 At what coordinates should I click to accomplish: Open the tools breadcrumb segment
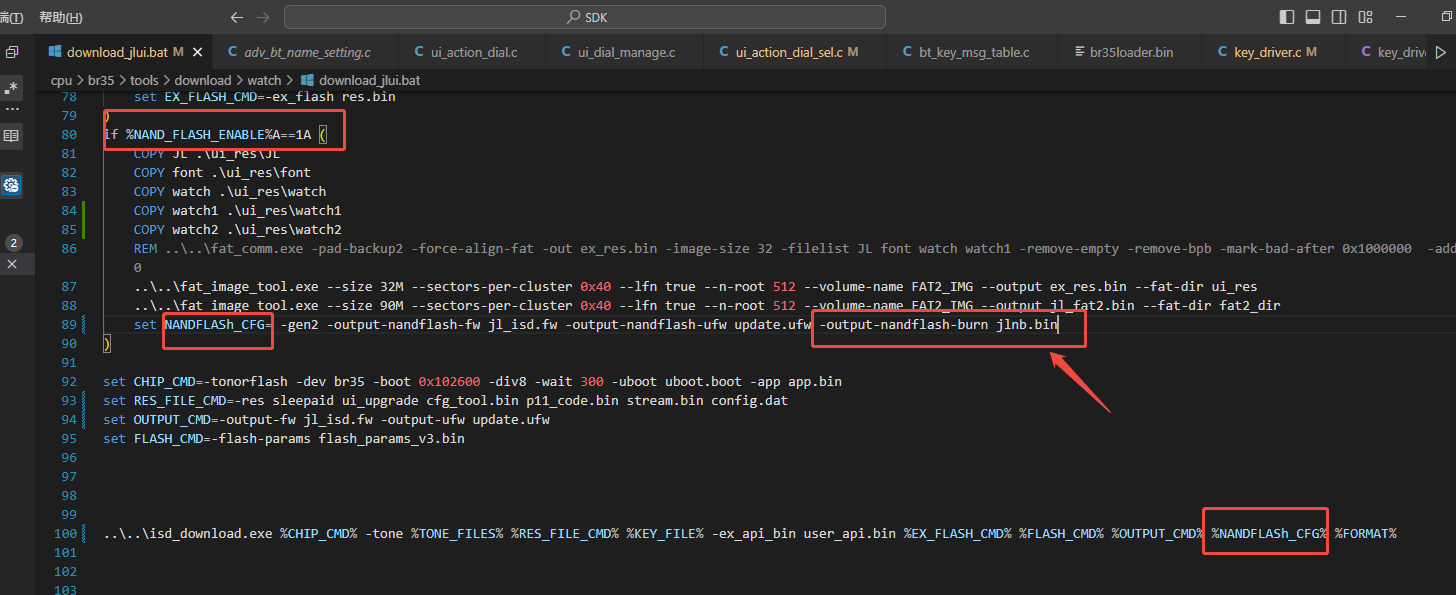pos(145,80)
